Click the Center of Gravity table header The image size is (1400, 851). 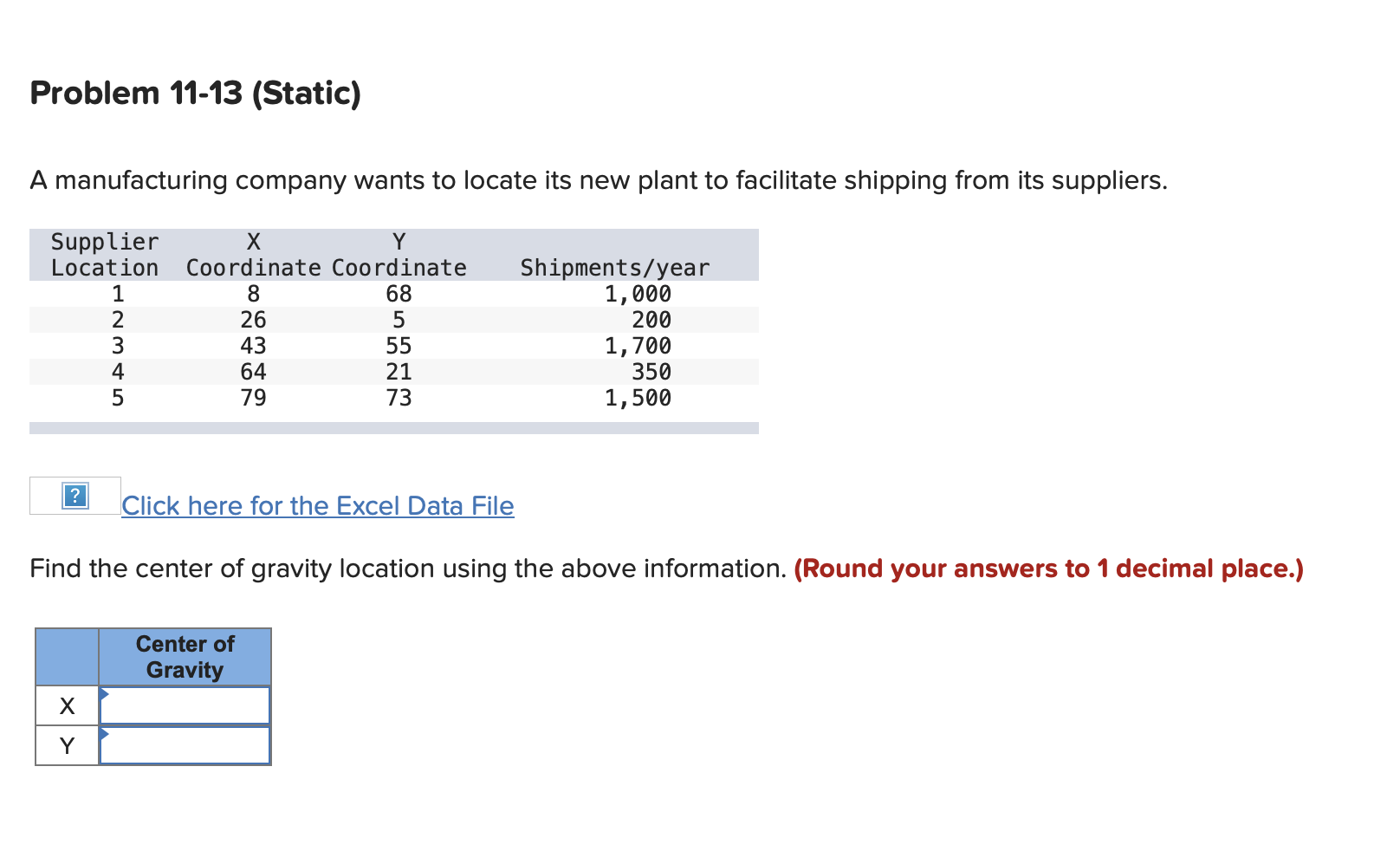pos(185,657)
